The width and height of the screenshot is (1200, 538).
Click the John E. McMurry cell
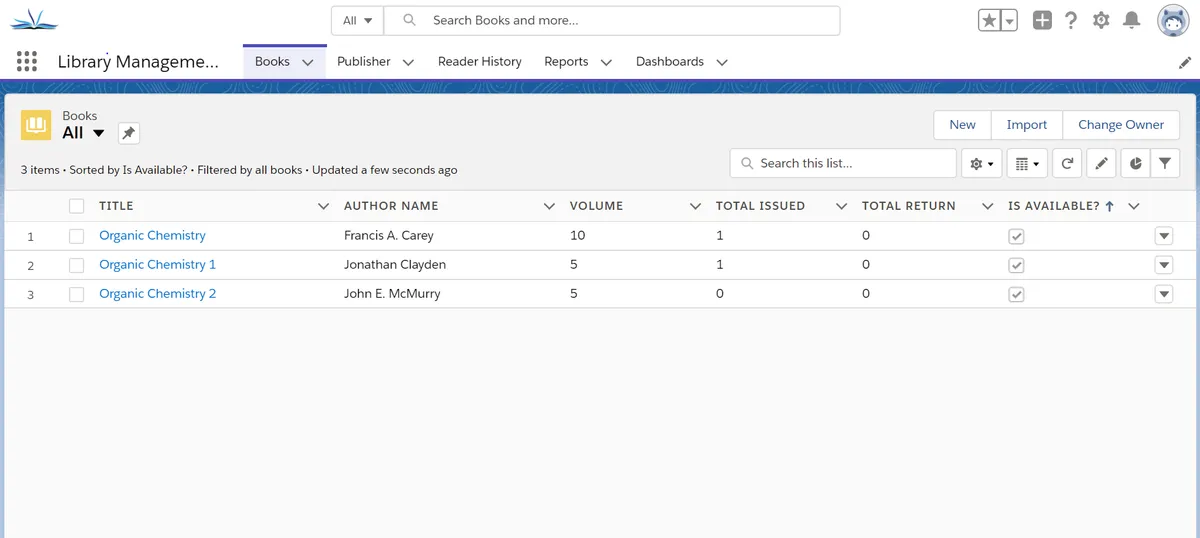click(392, 294)
